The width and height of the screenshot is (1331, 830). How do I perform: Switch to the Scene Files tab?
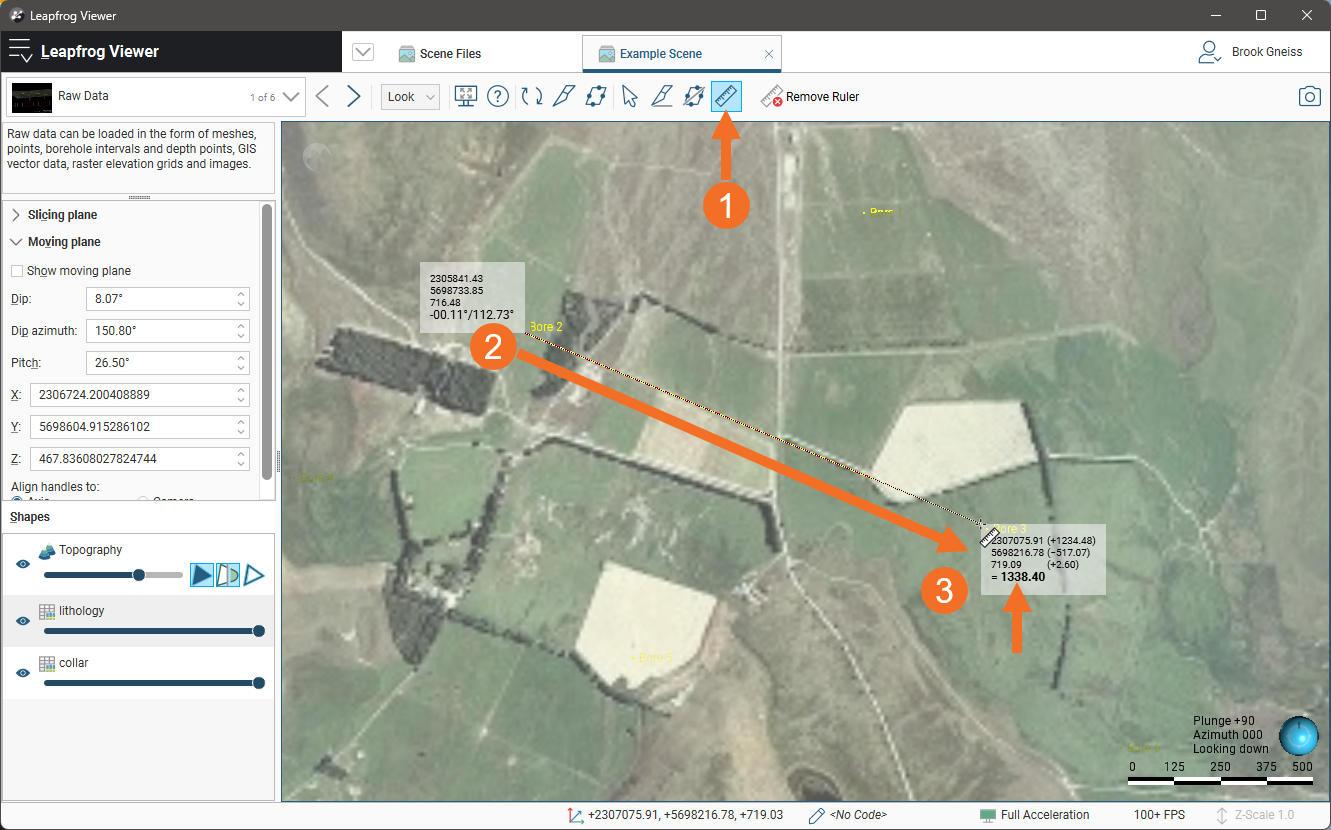(x=440, y=54)
